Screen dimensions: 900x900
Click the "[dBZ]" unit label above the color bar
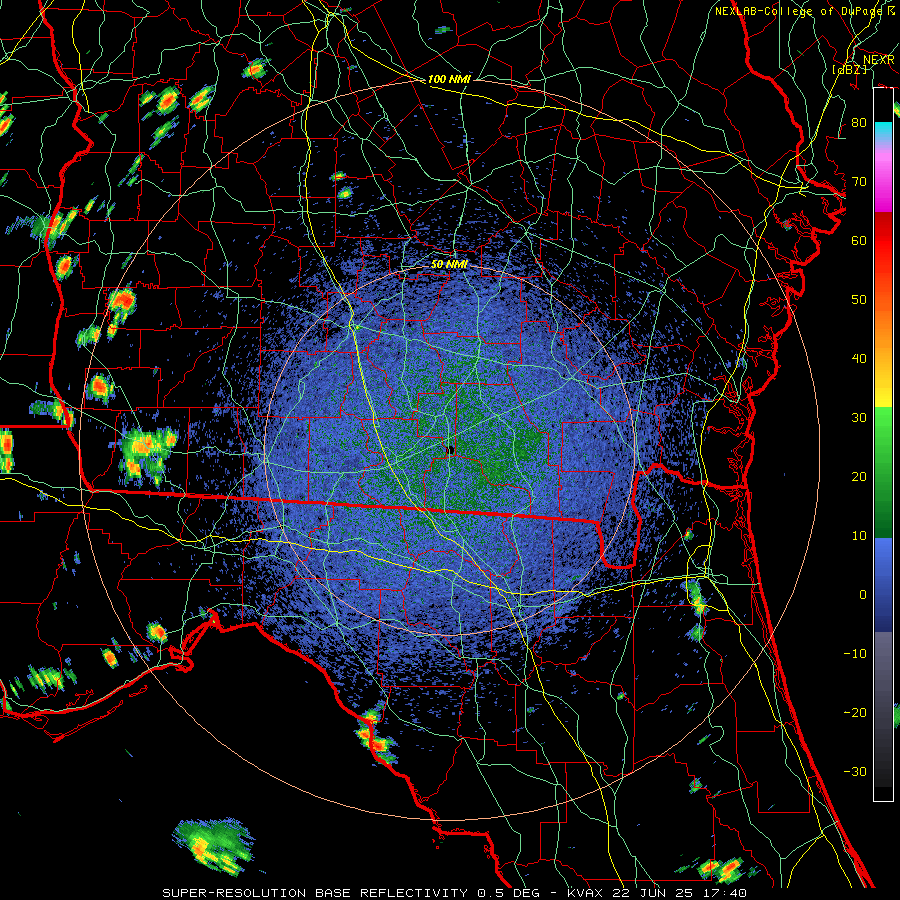(x=849, y=69)
